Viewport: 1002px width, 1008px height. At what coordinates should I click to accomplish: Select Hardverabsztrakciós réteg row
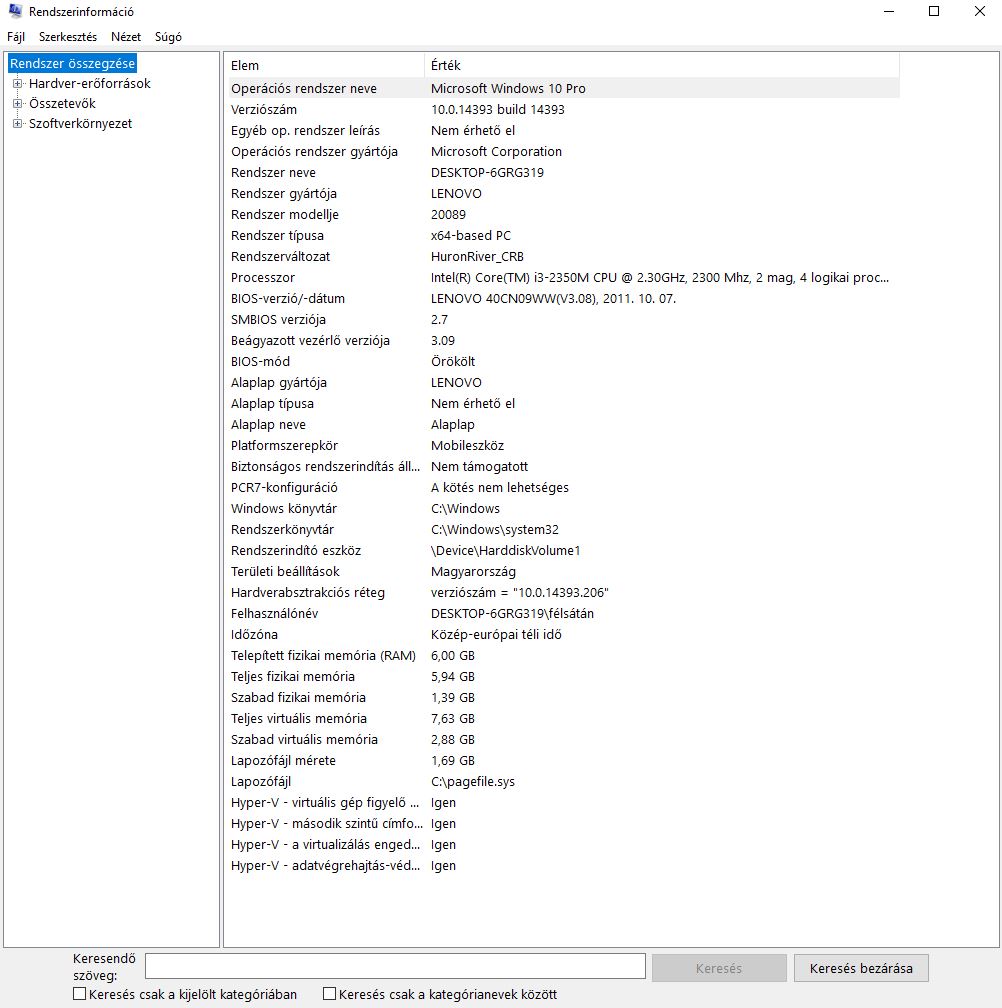click(564, 592)
